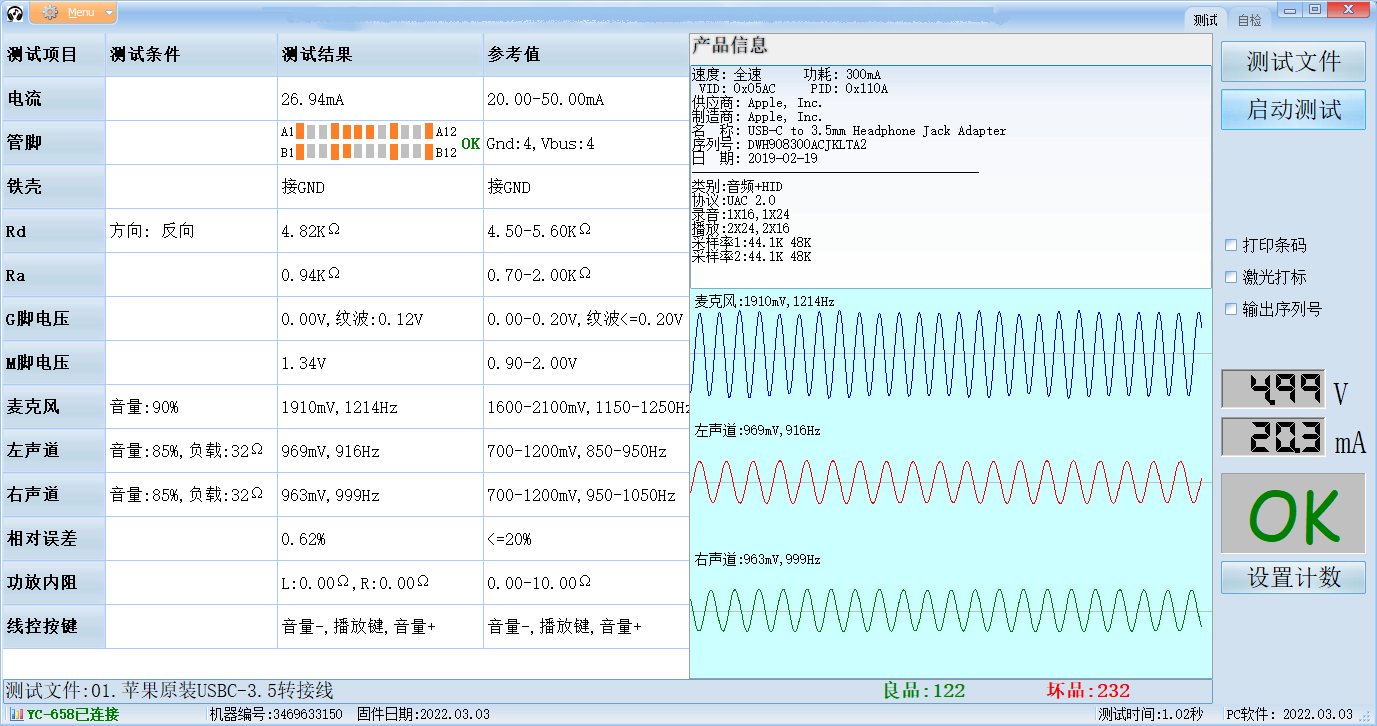Click the blue 麦克风 waveform graph
Viewport: 1377px width, 726px height.
[x=950, y=354]
